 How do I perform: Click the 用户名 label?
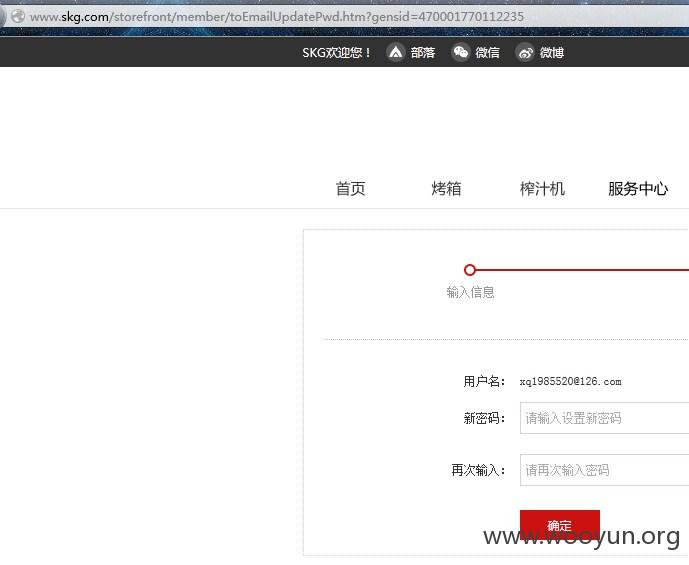pyautogui.click(x=484, y=381)
